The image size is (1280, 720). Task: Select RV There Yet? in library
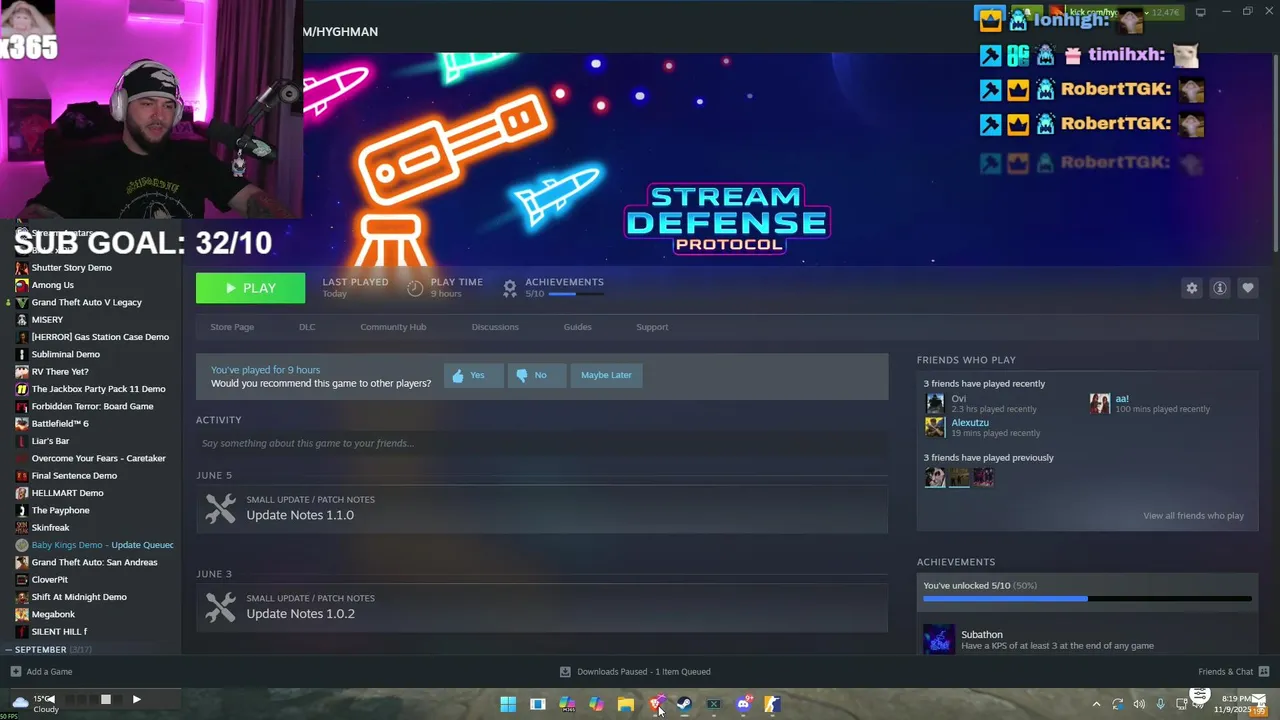click(60, 372)
